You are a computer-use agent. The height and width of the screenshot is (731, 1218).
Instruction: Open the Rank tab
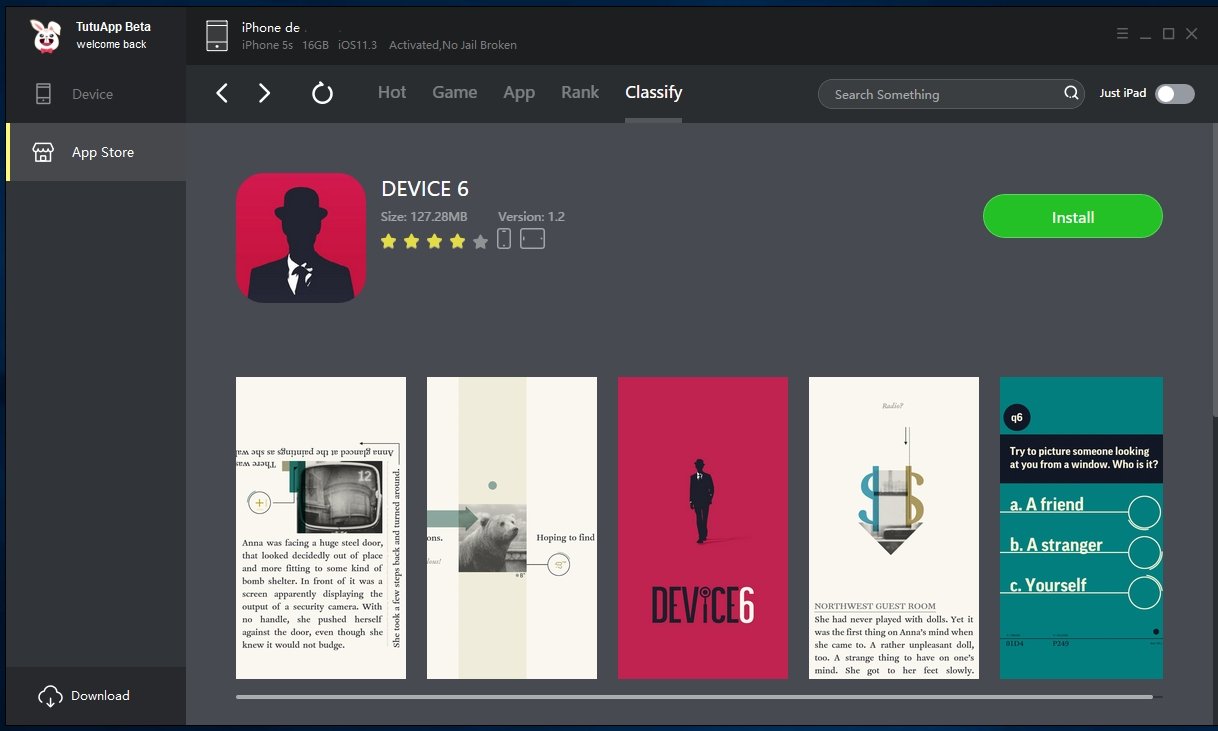pyautogui.click(x=580, y=93)
